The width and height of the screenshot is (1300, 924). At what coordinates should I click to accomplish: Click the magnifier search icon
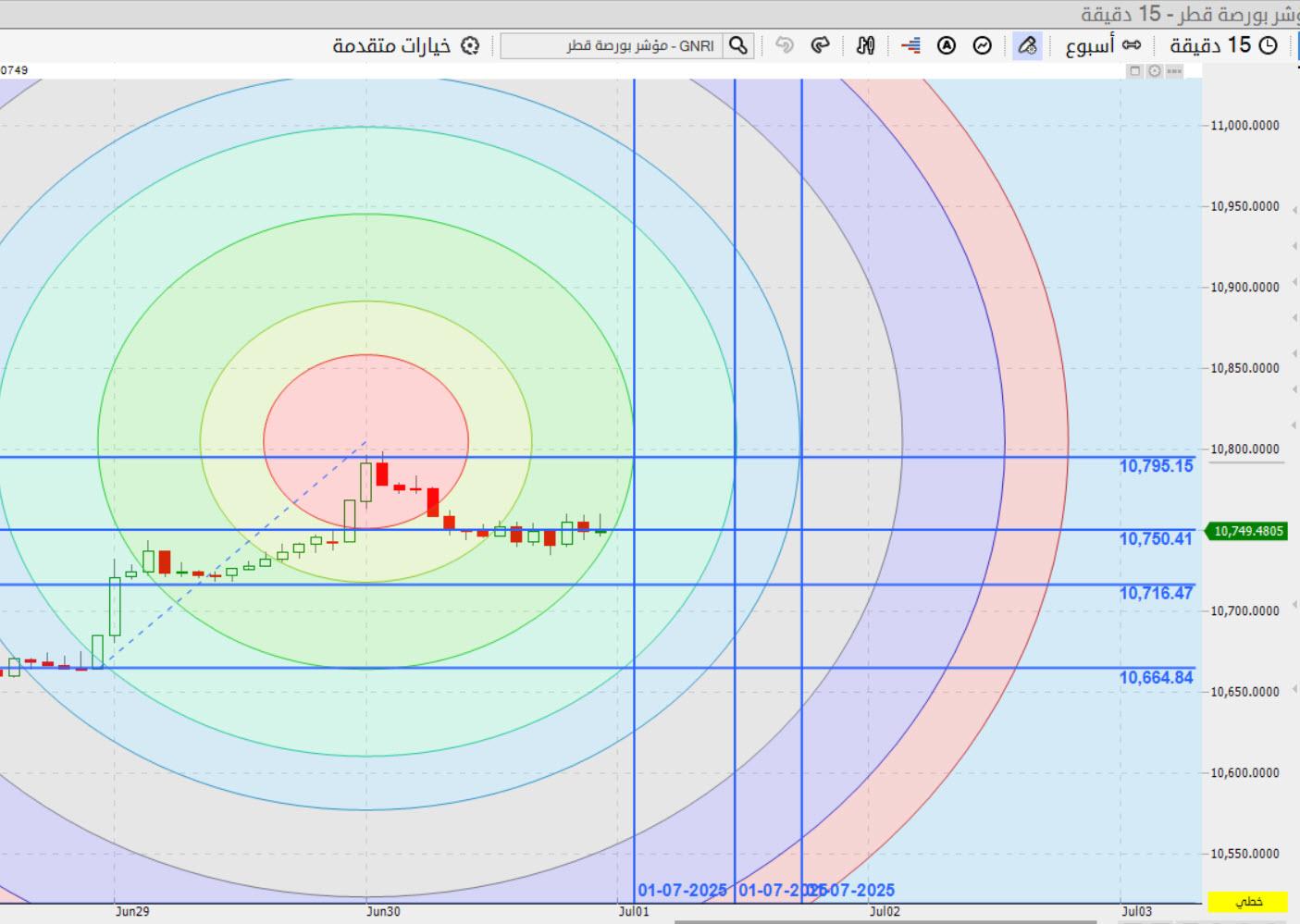pyautogui.click(x=738, y=45)
